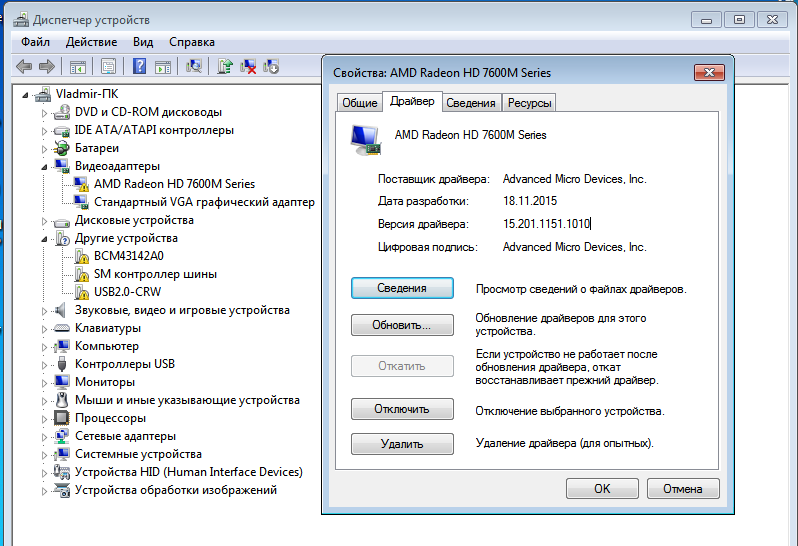Select the Драйвер tab

(412, 101)
